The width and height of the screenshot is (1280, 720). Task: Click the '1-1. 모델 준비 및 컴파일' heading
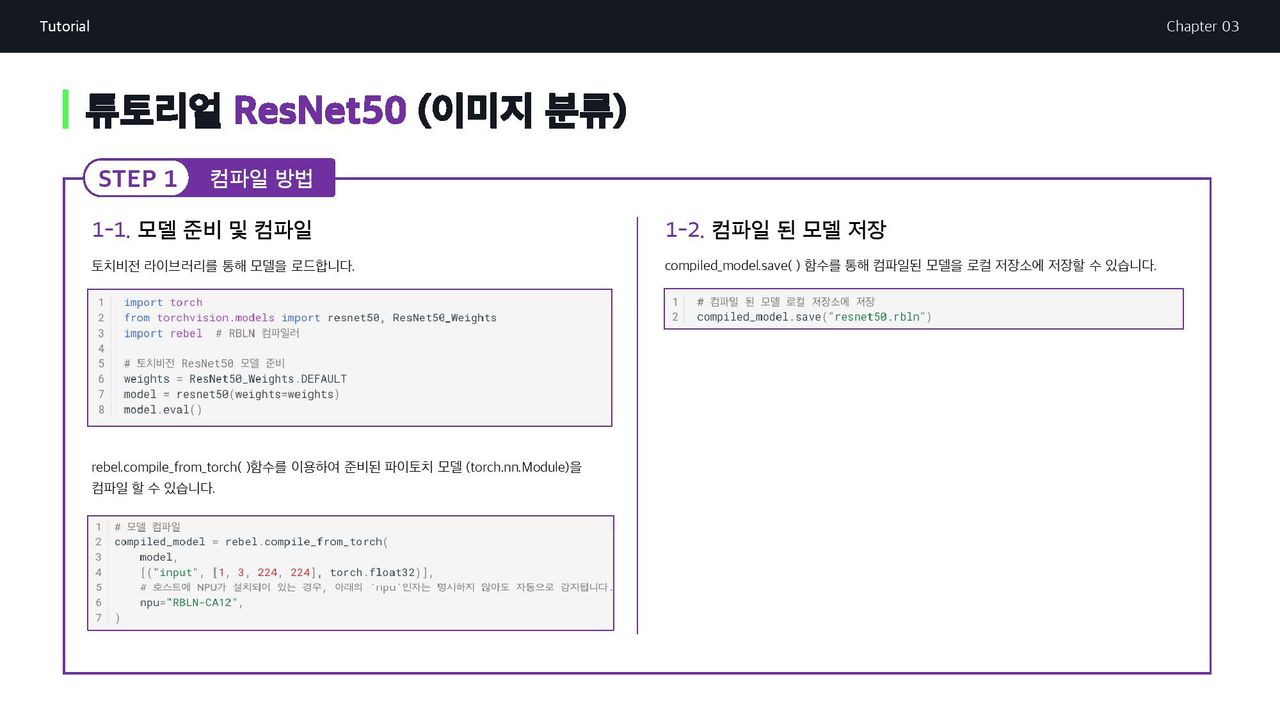(202, 230)
